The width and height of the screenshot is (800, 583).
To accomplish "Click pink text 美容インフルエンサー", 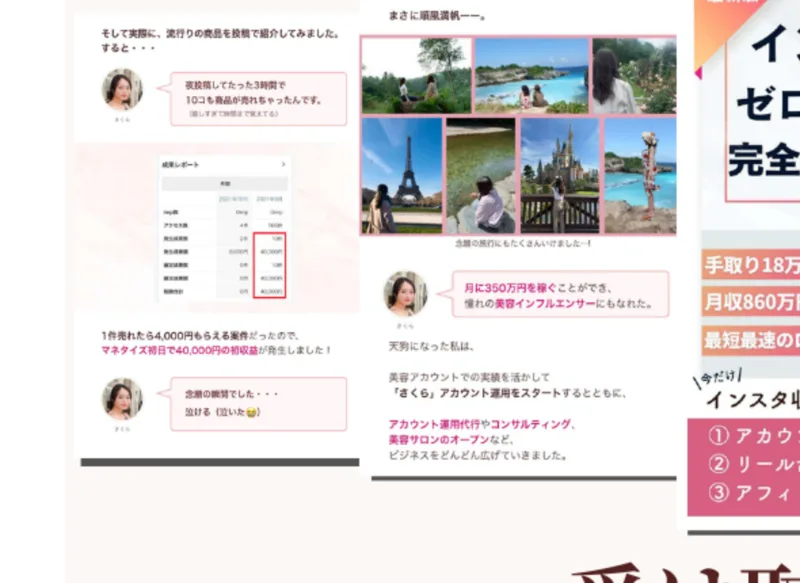I will (x=545, y=303).
